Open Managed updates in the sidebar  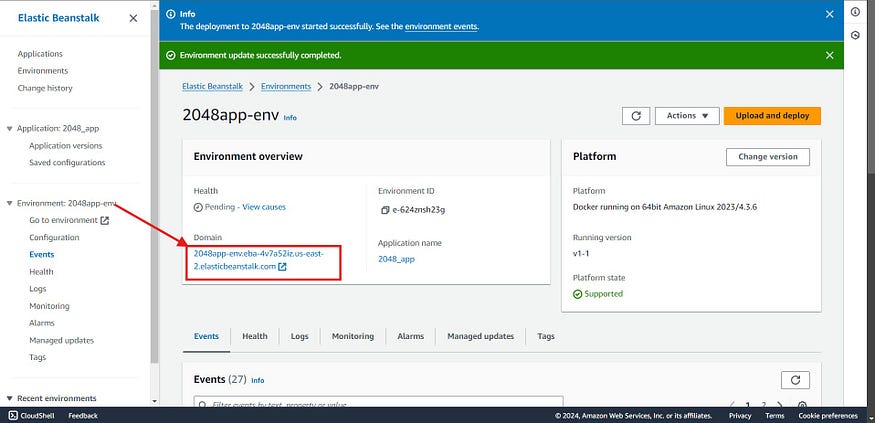point(61,340)
